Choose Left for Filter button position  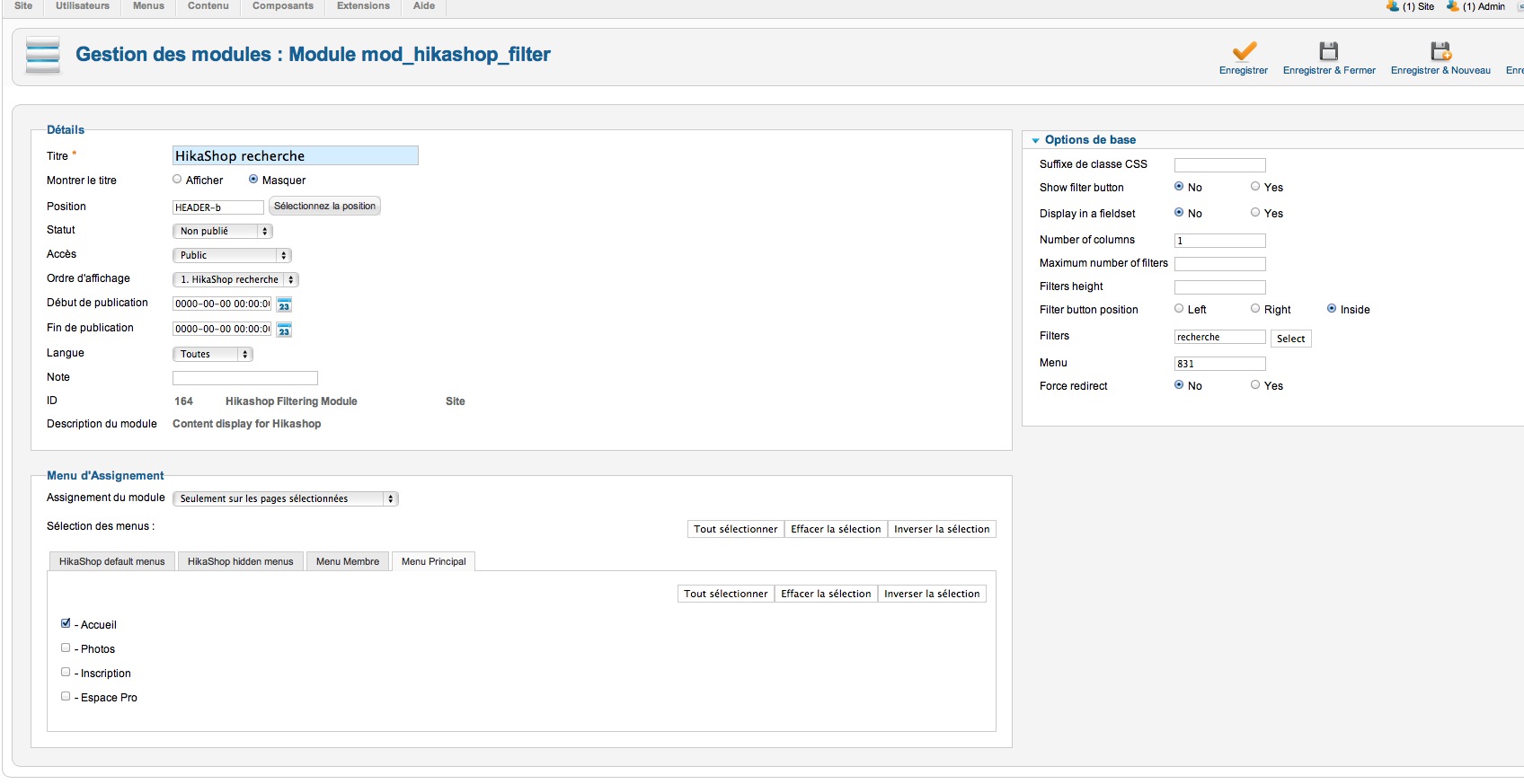(x=1179, y=309)
